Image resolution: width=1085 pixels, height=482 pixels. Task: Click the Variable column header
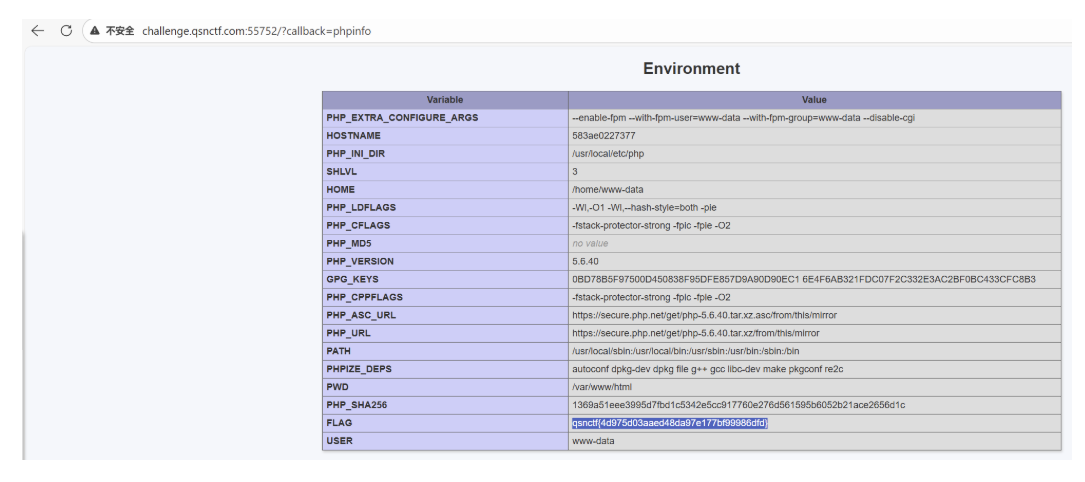pyautogui.click(x=445, y=100)
